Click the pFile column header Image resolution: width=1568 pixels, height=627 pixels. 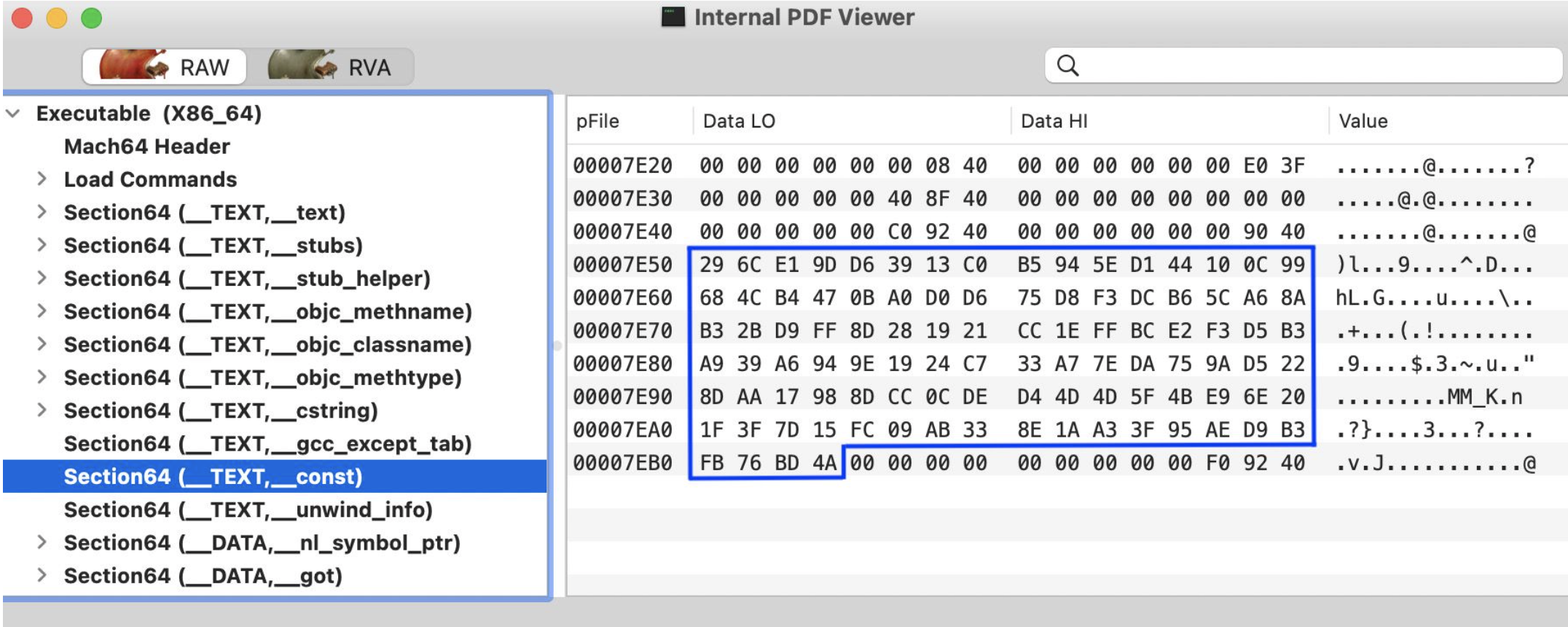(x=597, y=121)
